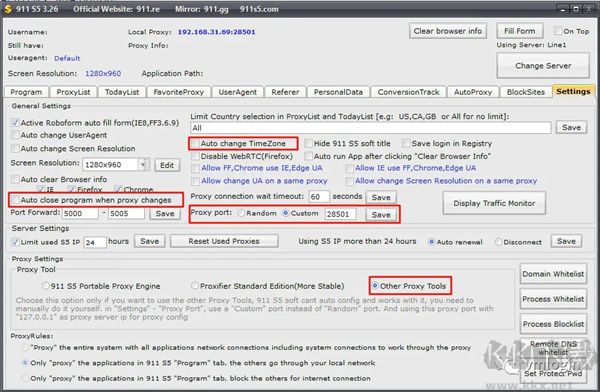This screenshot has width=600, height=392.
Task: Enable Auto change Screen Resolution checkbox
Action: click(x=15, y=148)
